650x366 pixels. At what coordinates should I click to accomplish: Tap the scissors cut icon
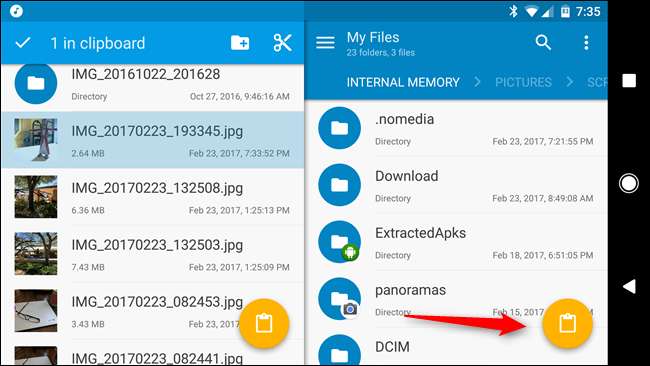[x=282, y=43]
